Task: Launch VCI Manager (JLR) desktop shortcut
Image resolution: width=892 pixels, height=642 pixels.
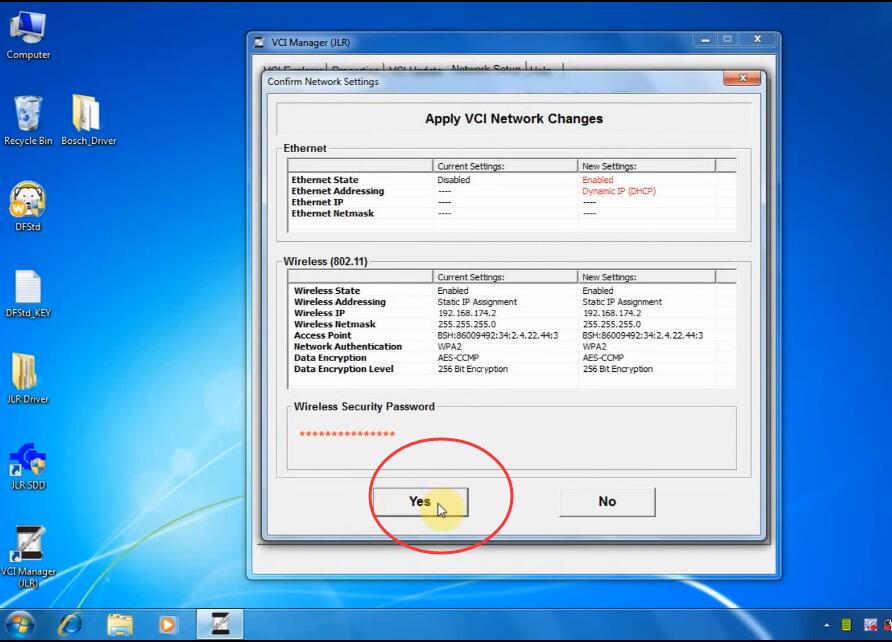Action: 28,556
